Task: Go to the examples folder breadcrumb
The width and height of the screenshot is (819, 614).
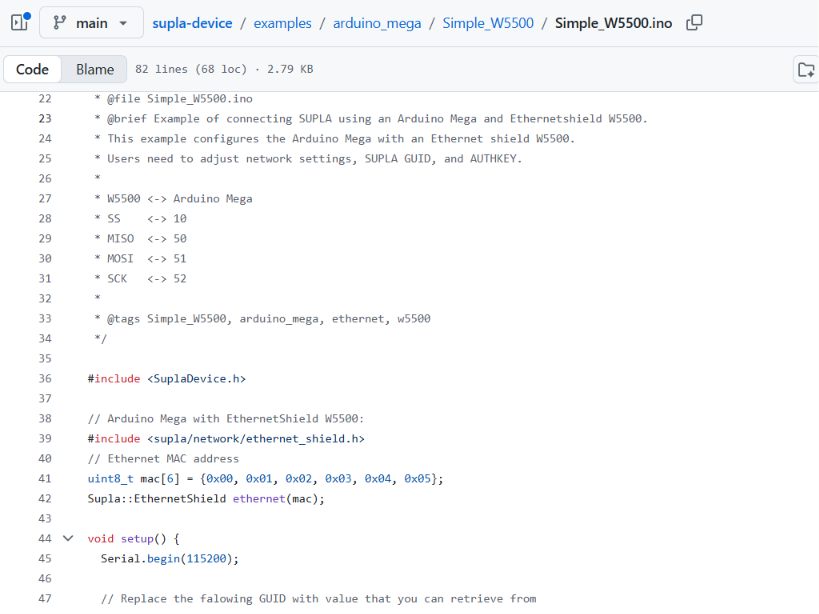Action: pyautogui.click(x=283, y=23)
